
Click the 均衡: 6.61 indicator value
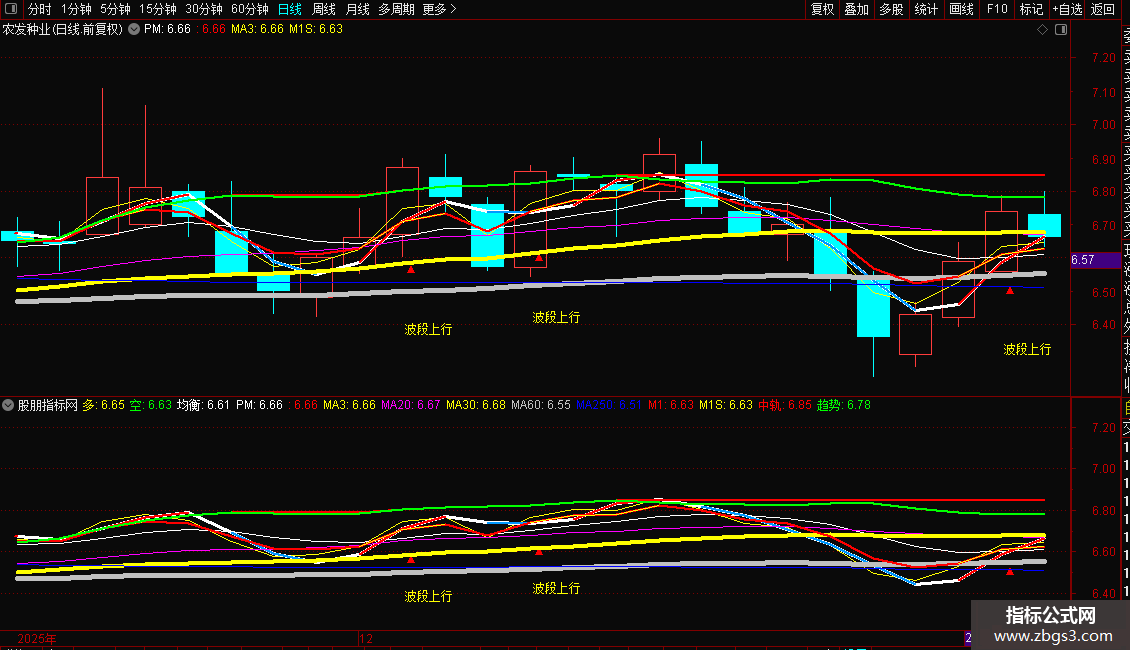click(203, 405)
